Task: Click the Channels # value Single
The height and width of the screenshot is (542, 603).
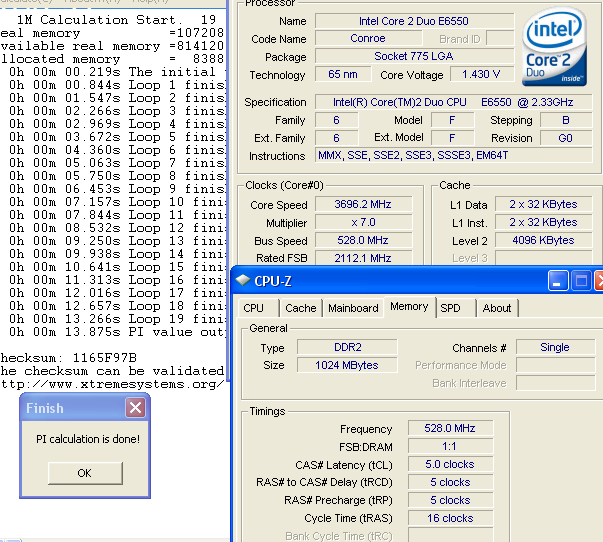Action: tap(555, 347)
